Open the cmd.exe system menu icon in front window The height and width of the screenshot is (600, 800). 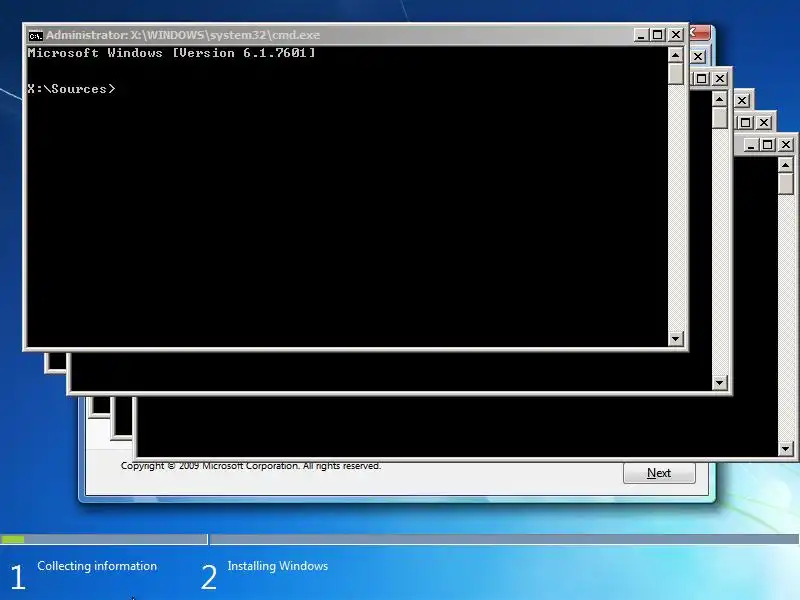pos(35,36)
